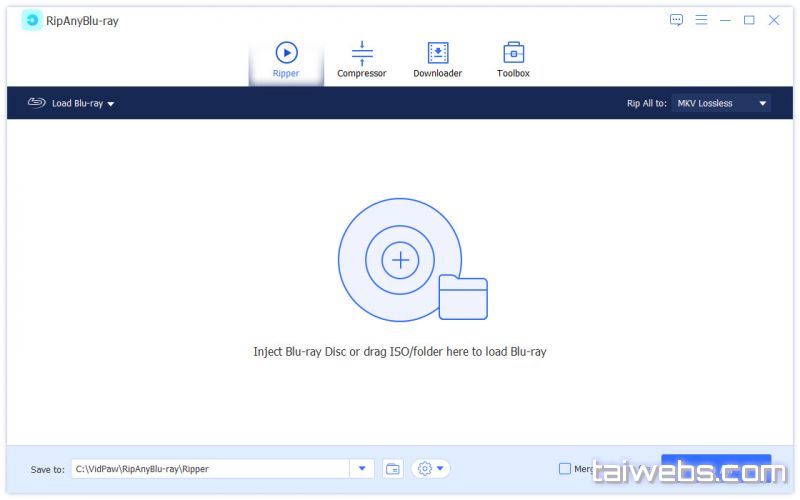
Task: Click the large disc plus icon
Action: [x=400, y=260]
